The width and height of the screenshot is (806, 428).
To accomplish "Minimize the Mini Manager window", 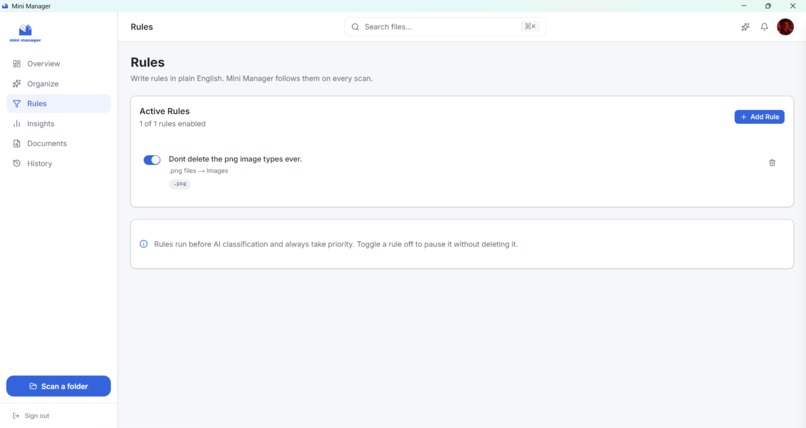I will [743, 6].
